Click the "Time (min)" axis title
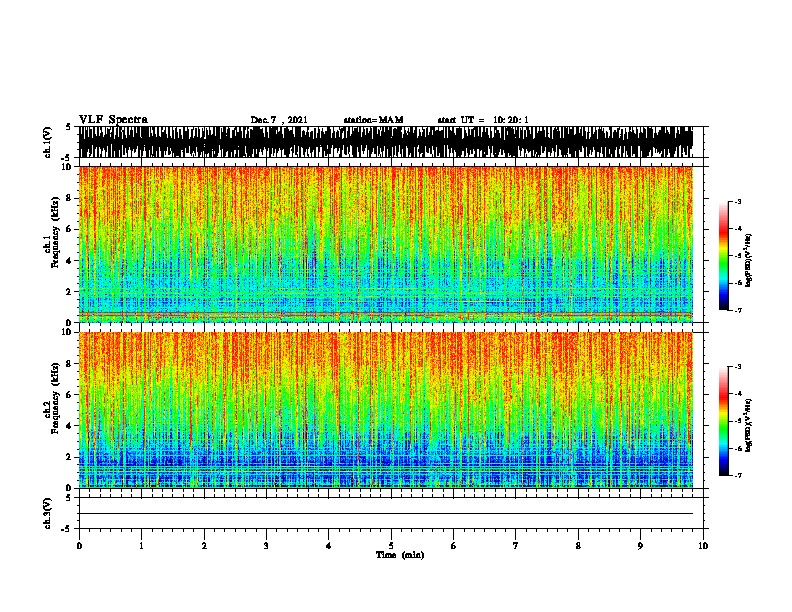 click(x=400, y=555)
